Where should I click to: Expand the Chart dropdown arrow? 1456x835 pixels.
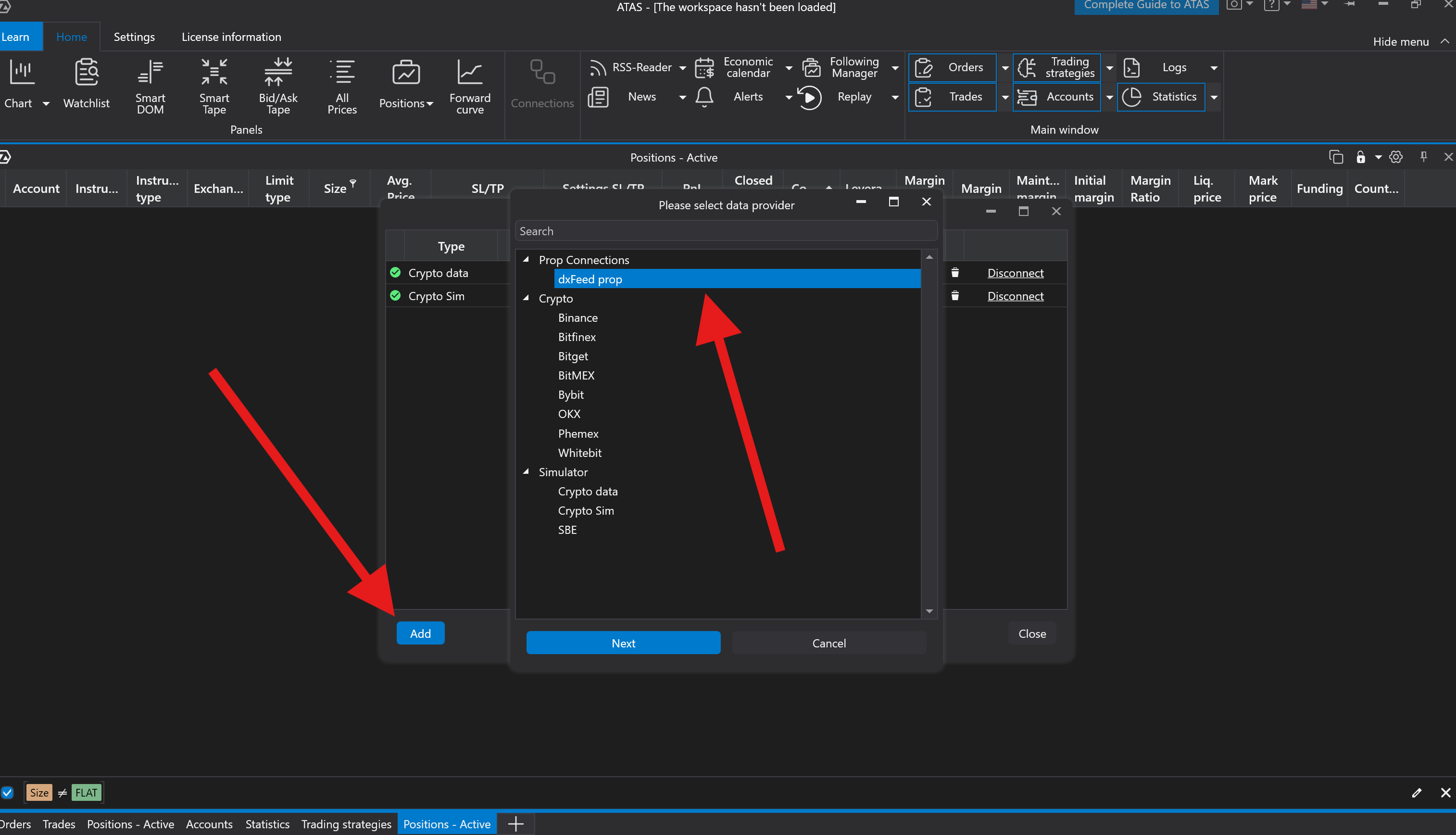point(46,104)
